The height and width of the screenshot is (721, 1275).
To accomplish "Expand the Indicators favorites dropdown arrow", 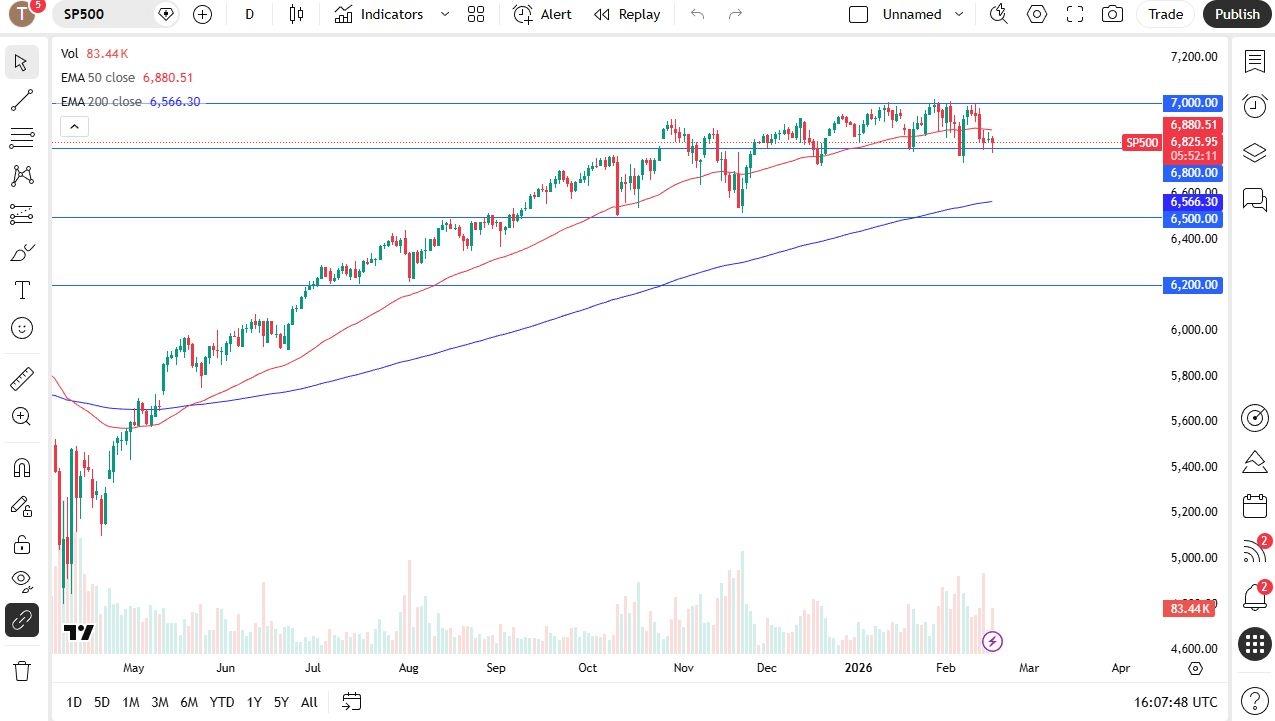I will [x=445, y=14].
